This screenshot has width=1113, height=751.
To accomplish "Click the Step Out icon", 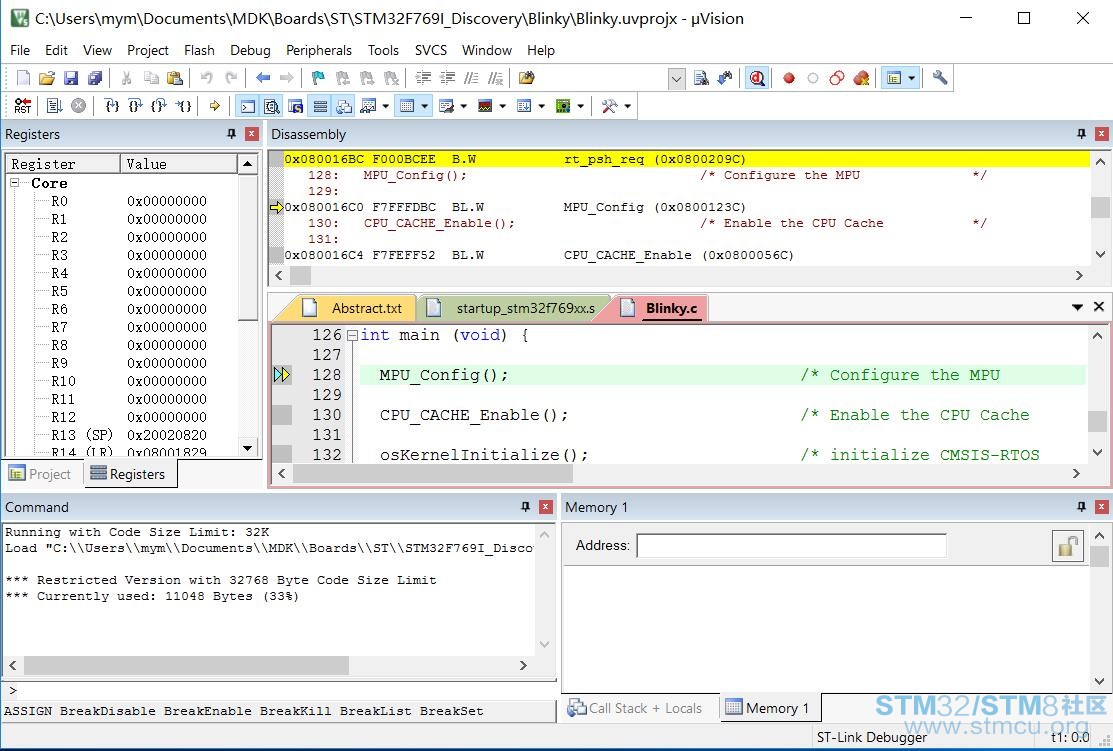I will (x=159, y=106).
